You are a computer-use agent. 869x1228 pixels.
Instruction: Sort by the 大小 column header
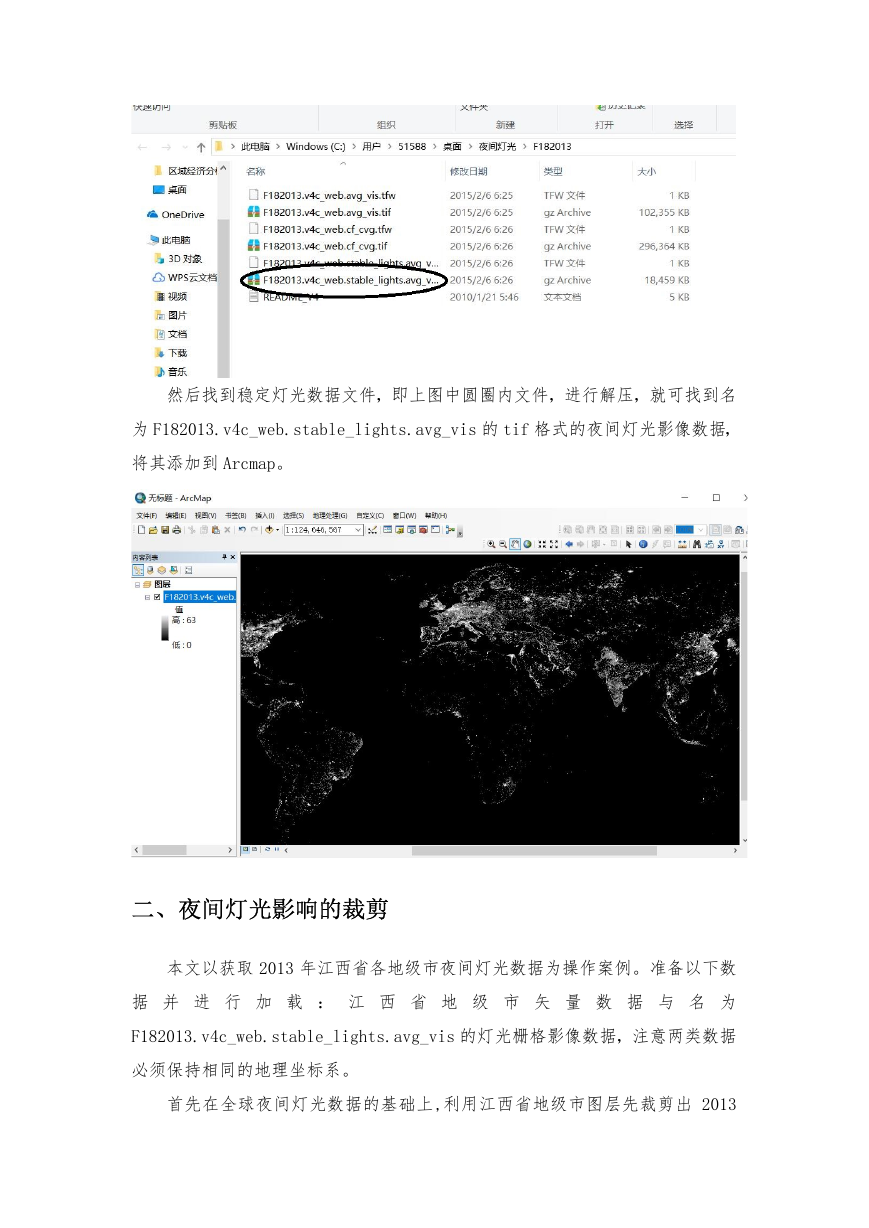646,172
